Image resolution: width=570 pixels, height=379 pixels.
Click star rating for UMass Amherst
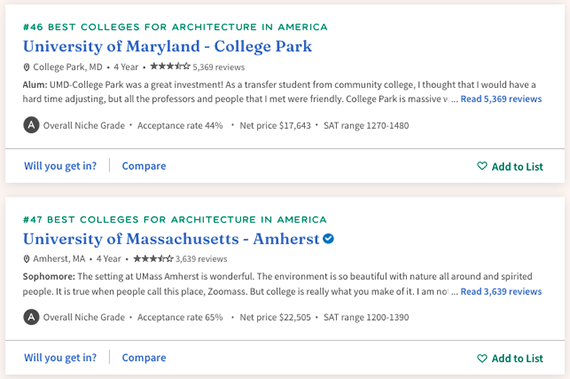point(153,258)
